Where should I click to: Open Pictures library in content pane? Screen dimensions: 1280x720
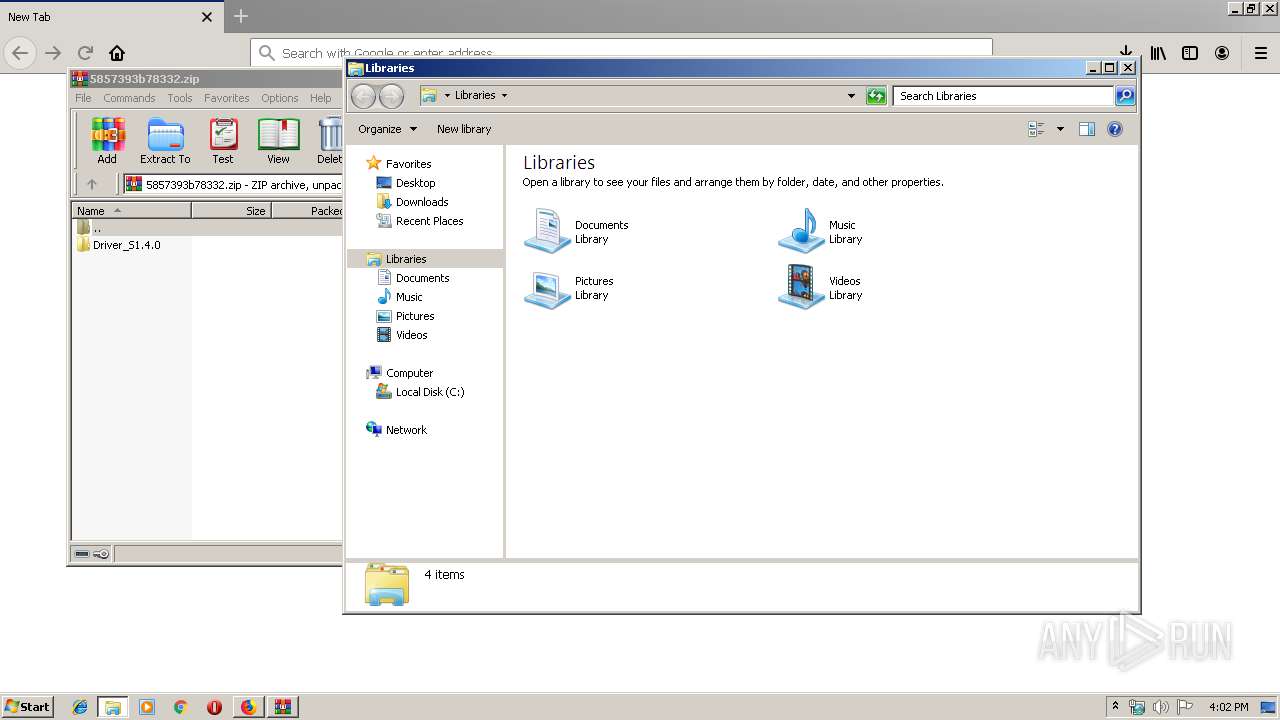point(570,287)
